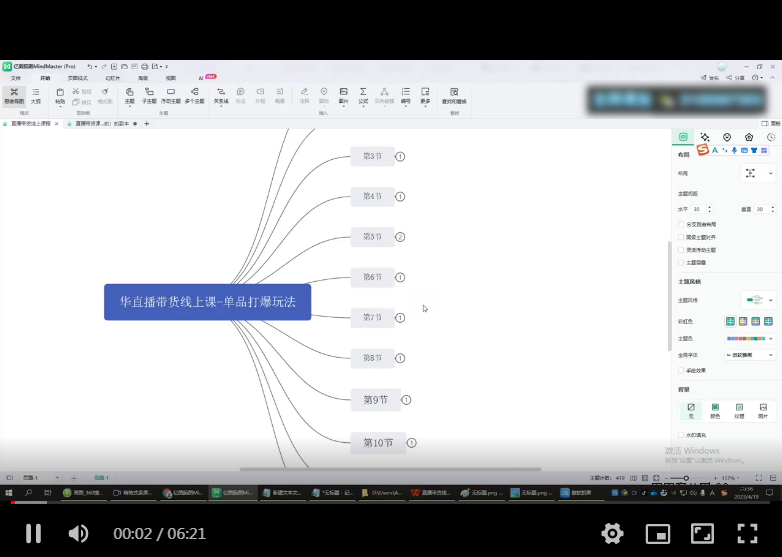This screenshot has height=557, width=782.
Task: Insert a Picture from ribbon
Action: pos(344,95)
